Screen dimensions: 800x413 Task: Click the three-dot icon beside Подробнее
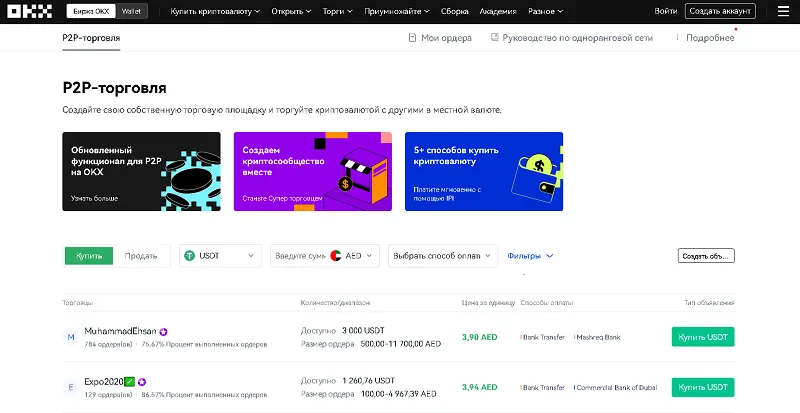pyautogui.click(x=677, y=38)
